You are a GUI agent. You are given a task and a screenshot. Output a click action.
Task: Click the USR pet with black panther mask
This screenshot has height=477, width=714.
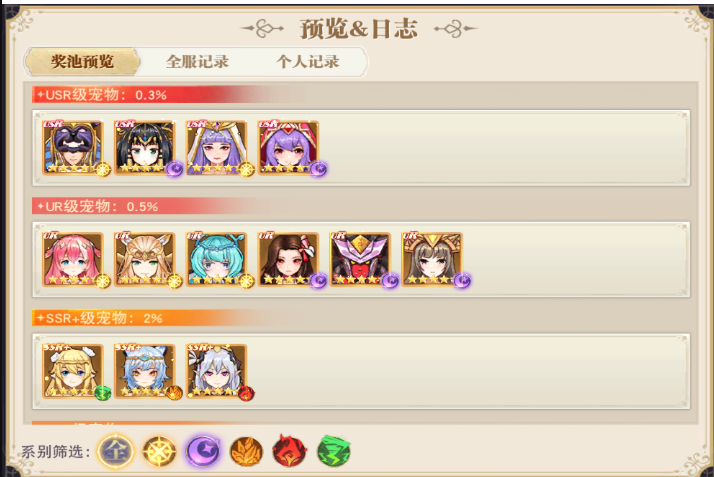73,147
